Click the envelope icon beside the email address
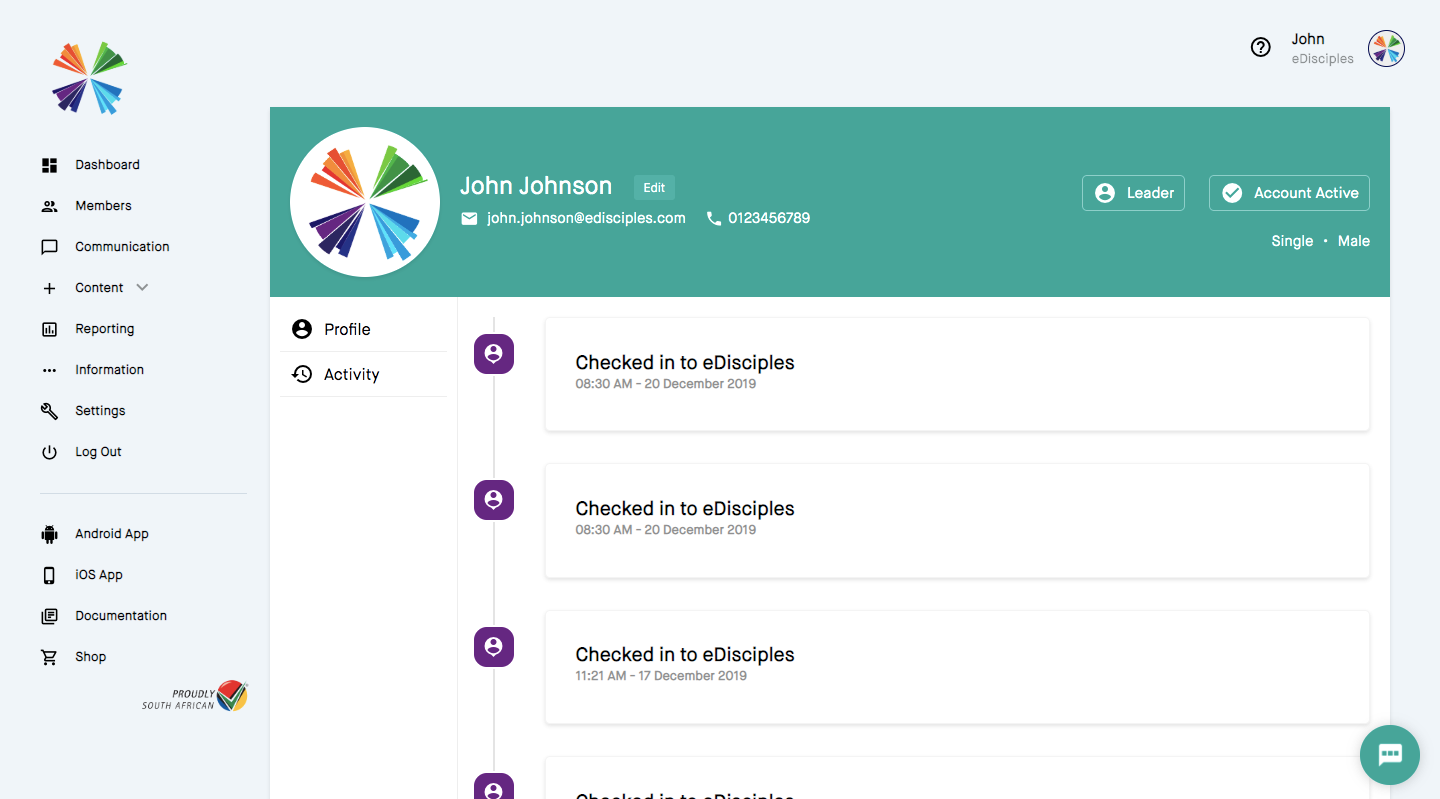The height and width of the screenshot is (799, 1440). pos(469,217)
